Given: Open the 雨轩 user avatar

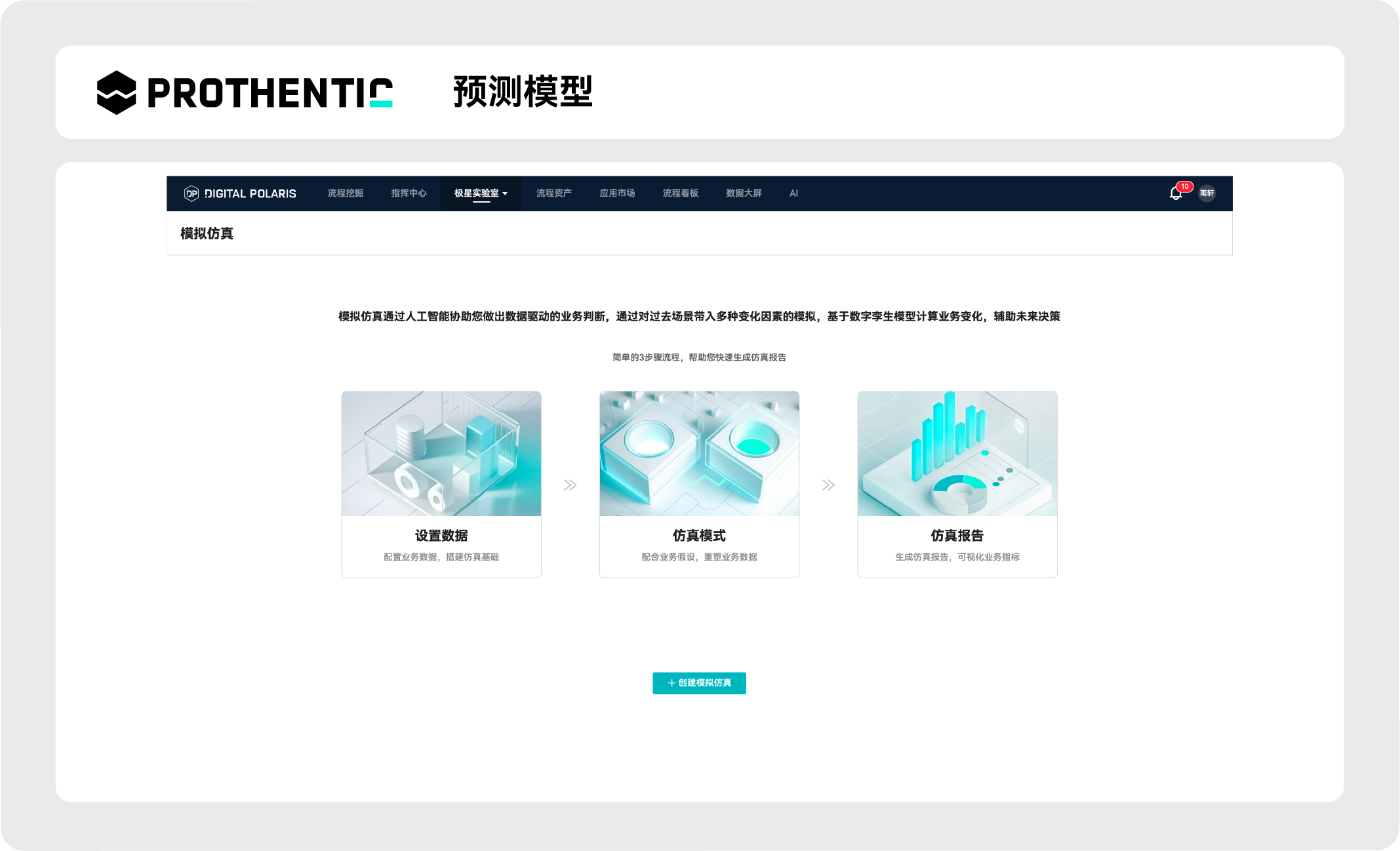Looking at the screenshot, I should pyautogui.click(x=1207, y=193).
